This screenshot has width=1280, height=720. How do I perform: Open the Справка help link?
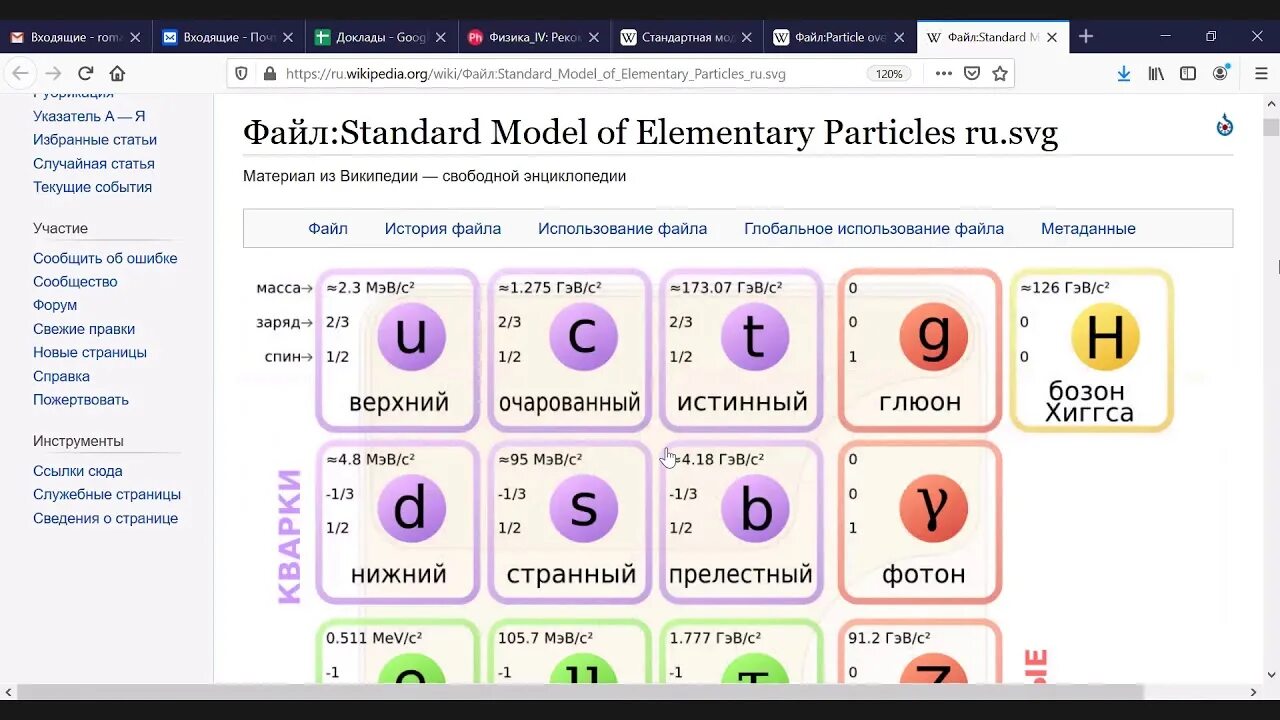61,376
